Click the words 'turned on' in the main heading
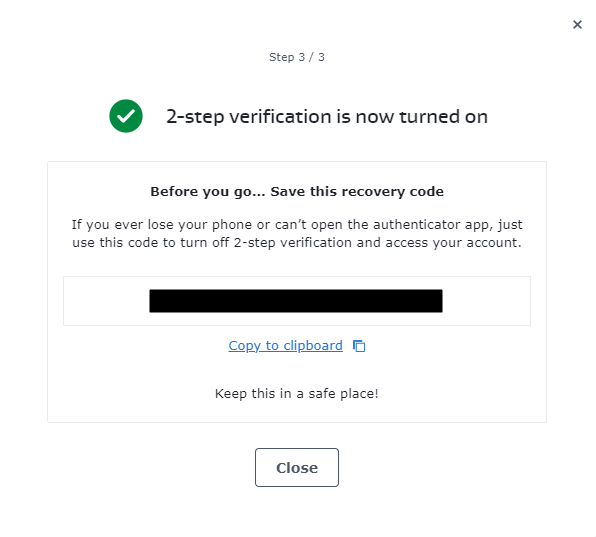Image resolution: width=596 pixels, height=537 pixels. point(444,117)
